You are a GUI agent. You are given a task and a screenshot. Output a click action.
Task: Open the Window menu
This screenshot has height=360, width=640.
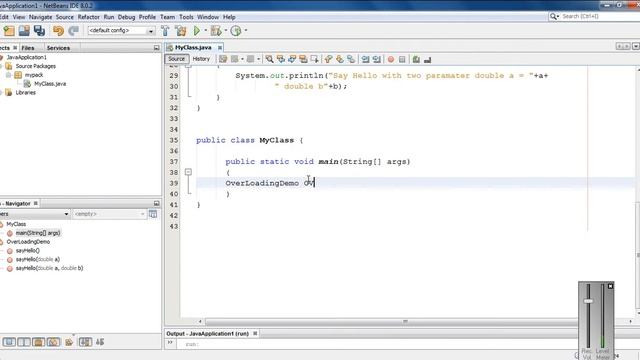208,17
